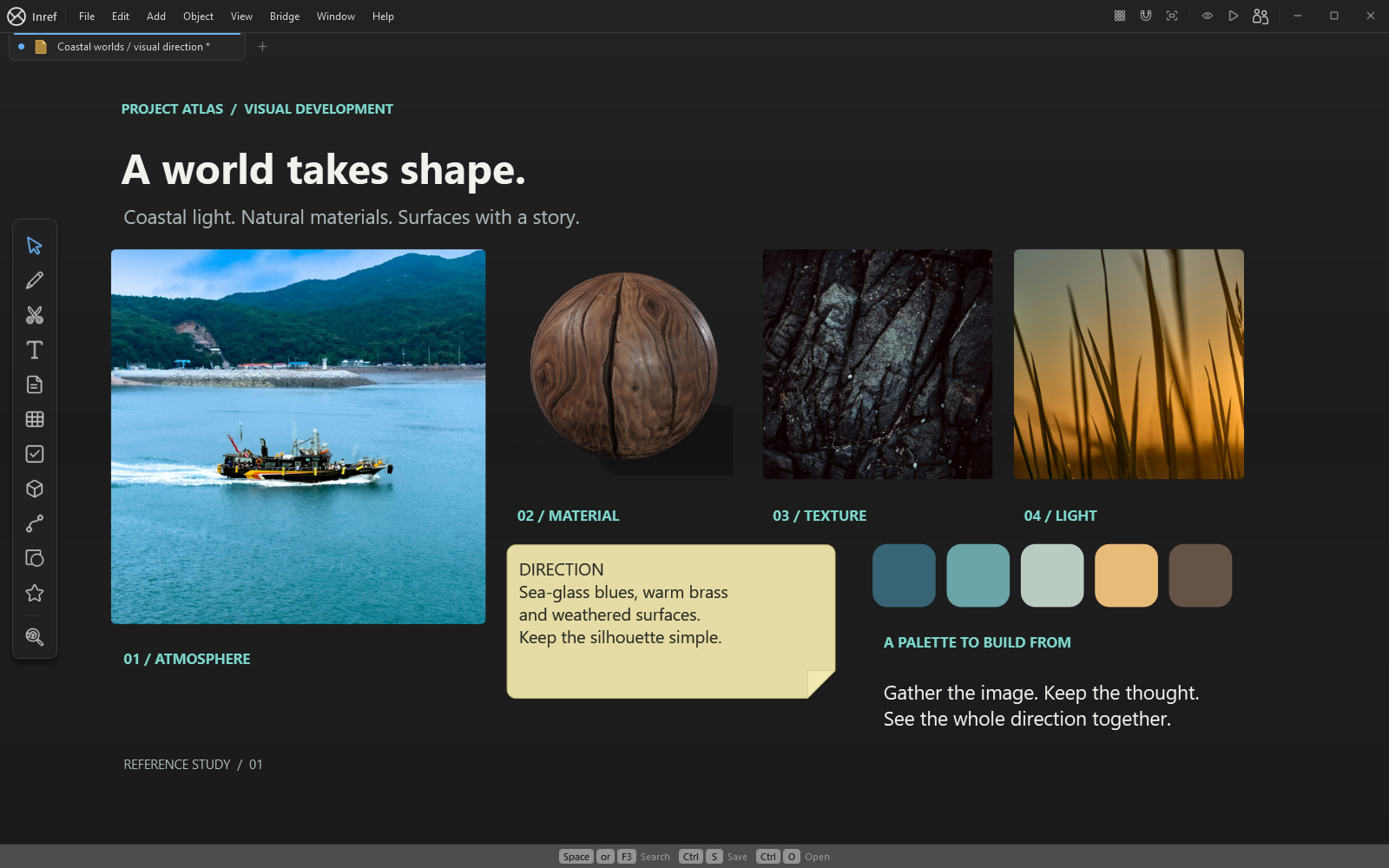Select 'A PALETTE TO BUILD FROM' label
This screenshot has width=1389, height=868.
tap(978, 642)
